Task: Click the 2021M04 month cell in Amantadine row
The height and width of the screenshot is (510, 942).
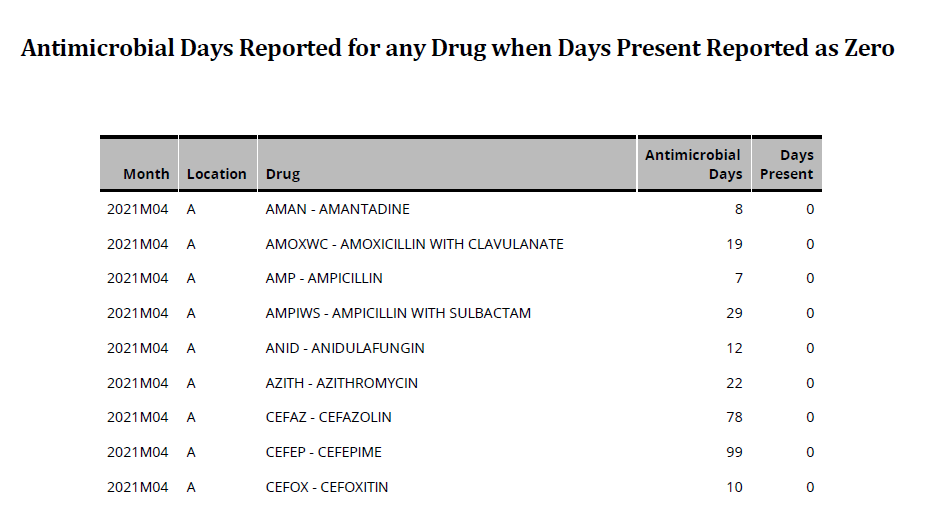Action: pyautogui.click(x=138, y=209)
